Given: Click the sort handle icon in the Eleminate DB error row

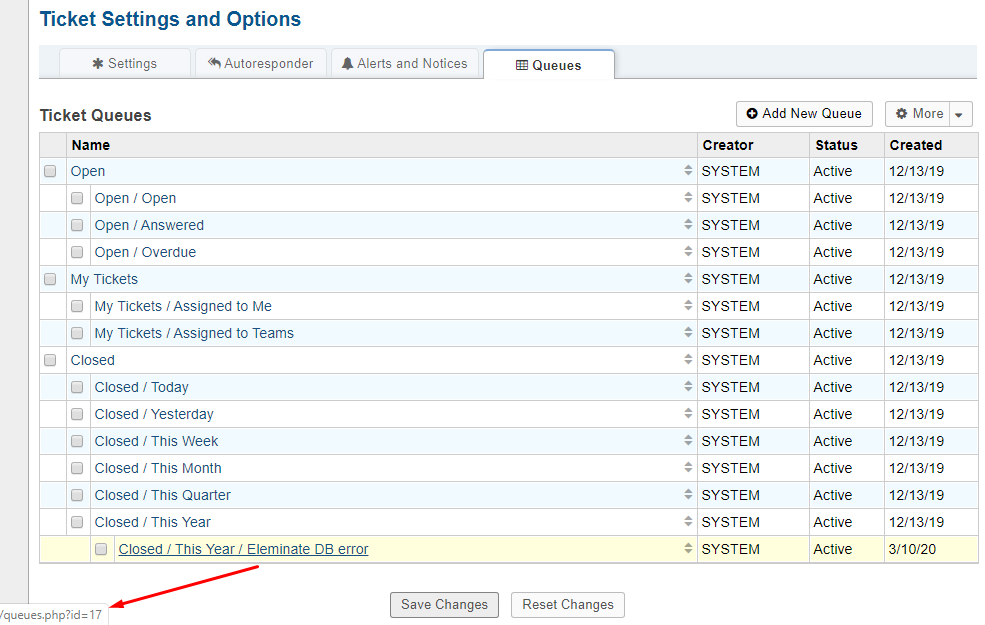Looking at the screenshot, I should (x=688, y=548).
